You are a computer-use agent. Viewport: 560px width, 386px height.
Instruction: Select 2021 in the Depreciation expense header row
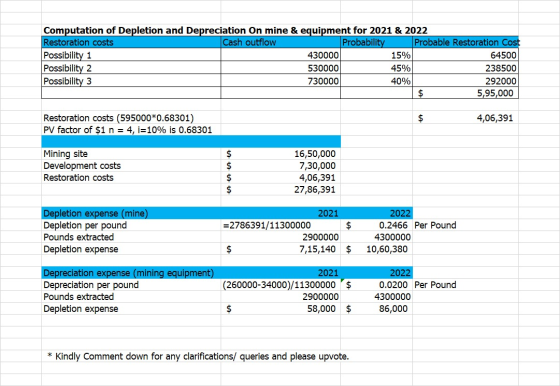pos(328,273)
